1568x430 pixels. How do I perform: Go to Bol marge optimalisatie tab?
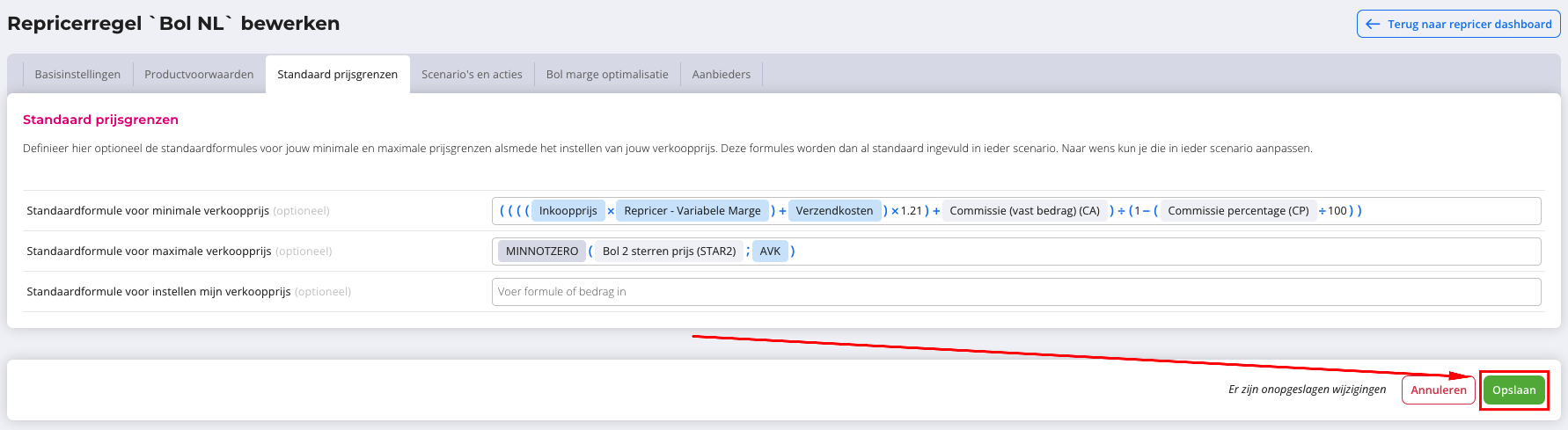607,75
